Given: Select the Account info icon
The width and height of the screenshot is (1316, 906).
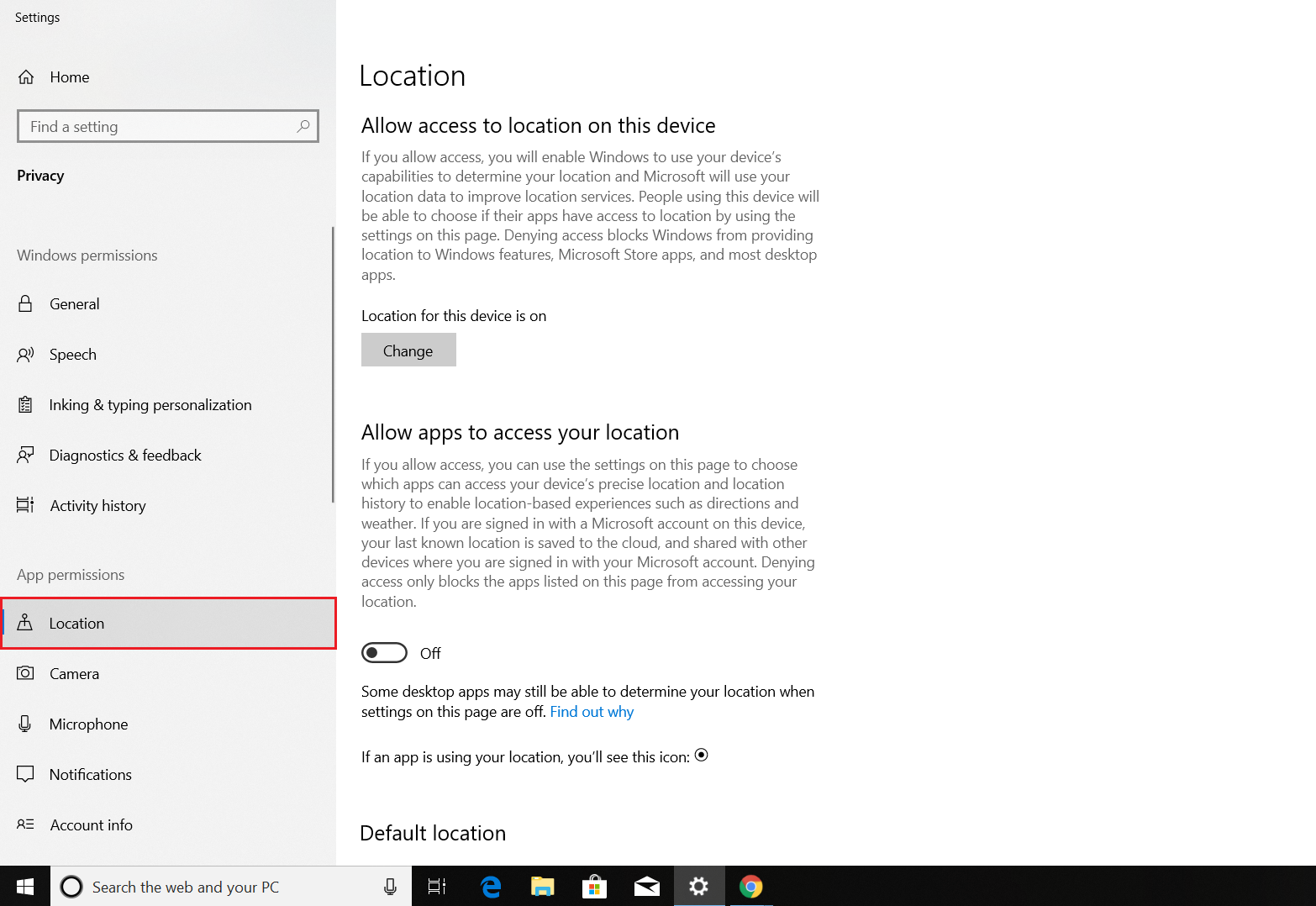Looking at the screenshot, I should (25, 824).
